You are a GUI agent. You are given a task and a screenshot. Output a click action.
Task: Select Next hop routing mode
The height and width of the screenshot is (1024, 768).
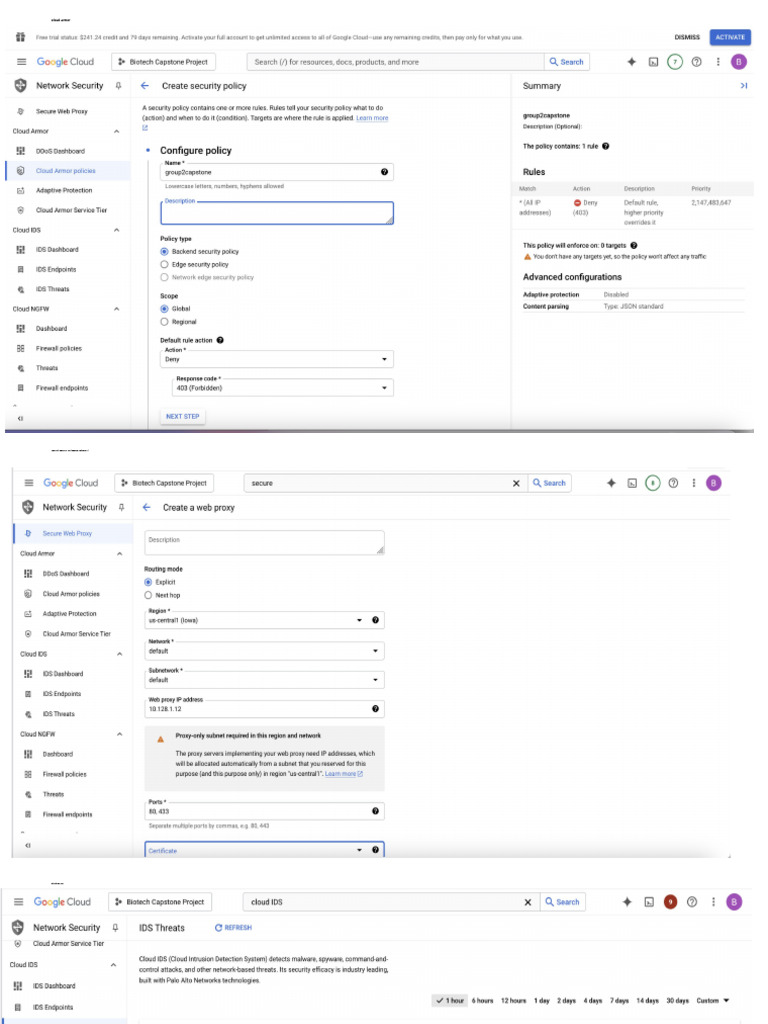point(149,595)
